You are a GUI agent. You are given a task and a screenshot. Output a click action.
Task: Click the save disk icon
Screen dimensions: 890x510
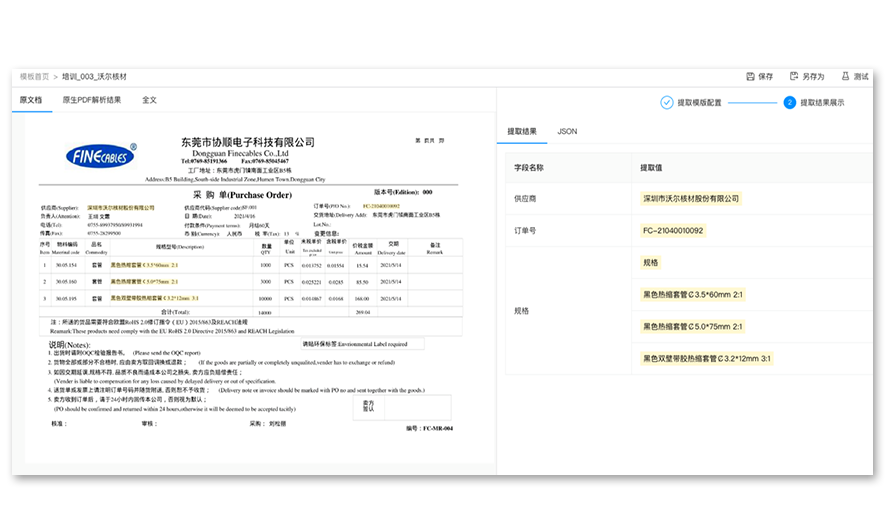pyautogui.click(x=750, y=76)
